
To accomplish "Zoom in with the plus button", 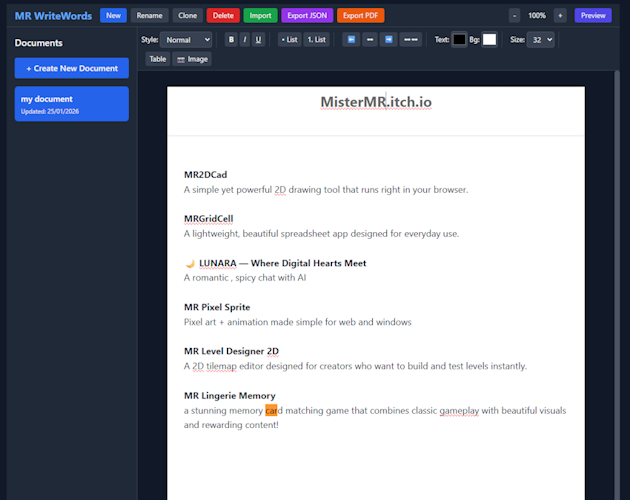I will (x=560, y=16).
